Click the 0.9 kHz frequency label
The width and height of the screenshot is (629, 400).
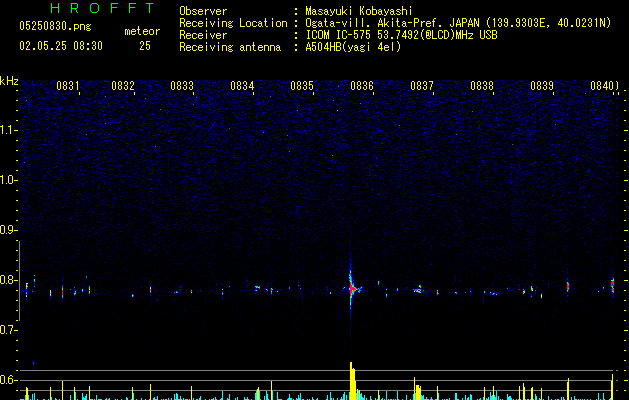(x=8, y=230)
